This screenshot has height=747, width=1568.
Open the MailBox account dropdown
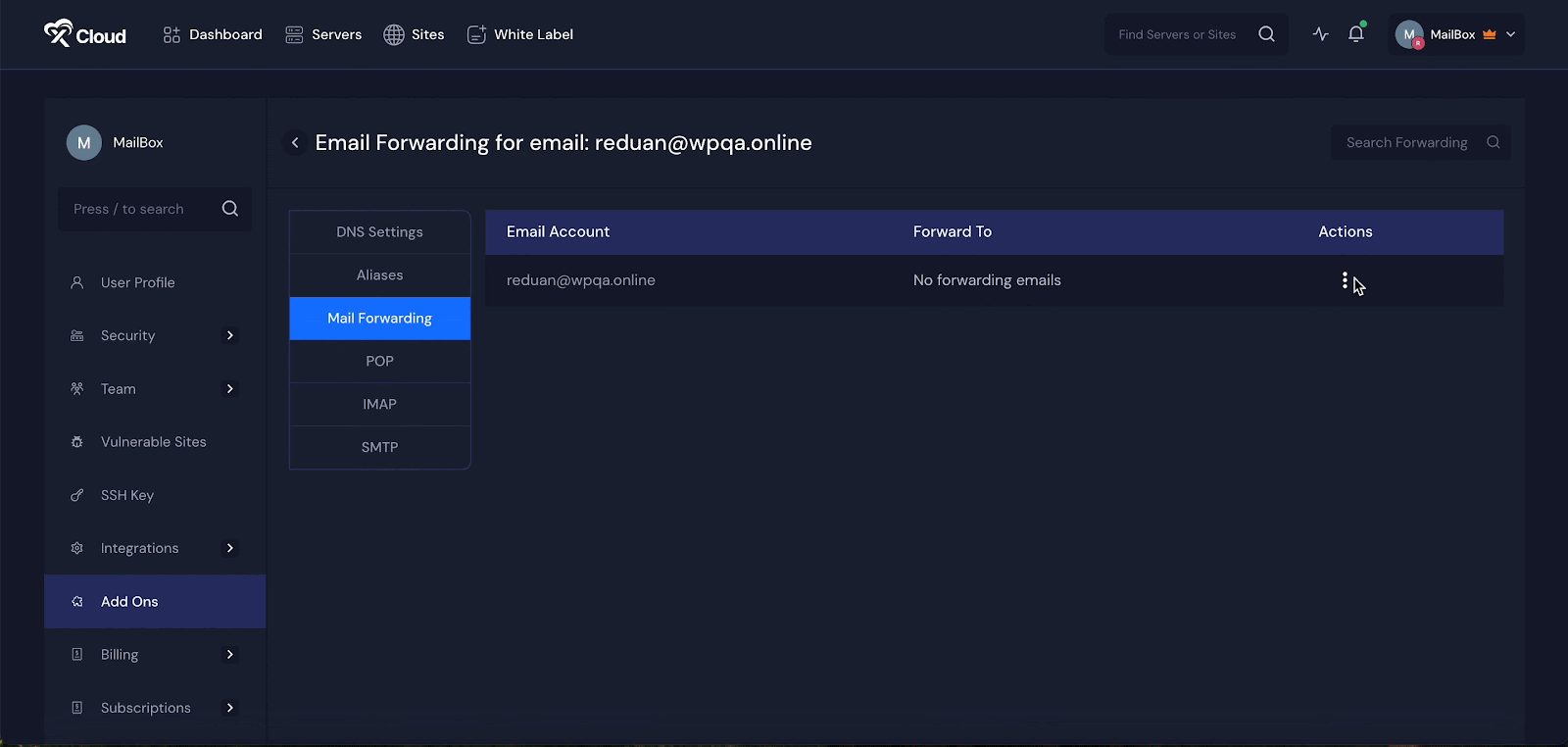[x=1457, y=34]
